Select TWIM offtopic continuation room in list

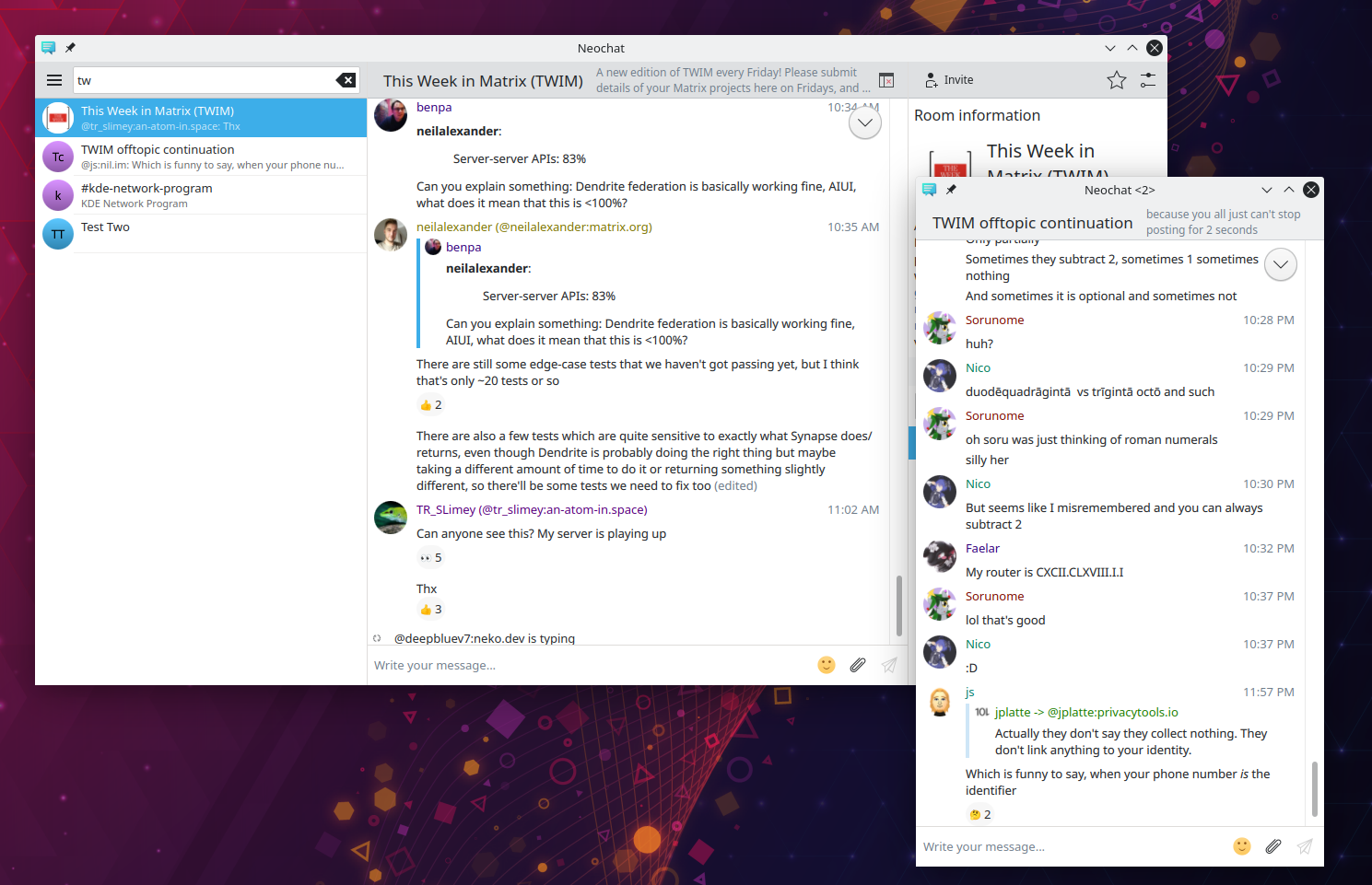pyautogui.click(x=201, y=157)
